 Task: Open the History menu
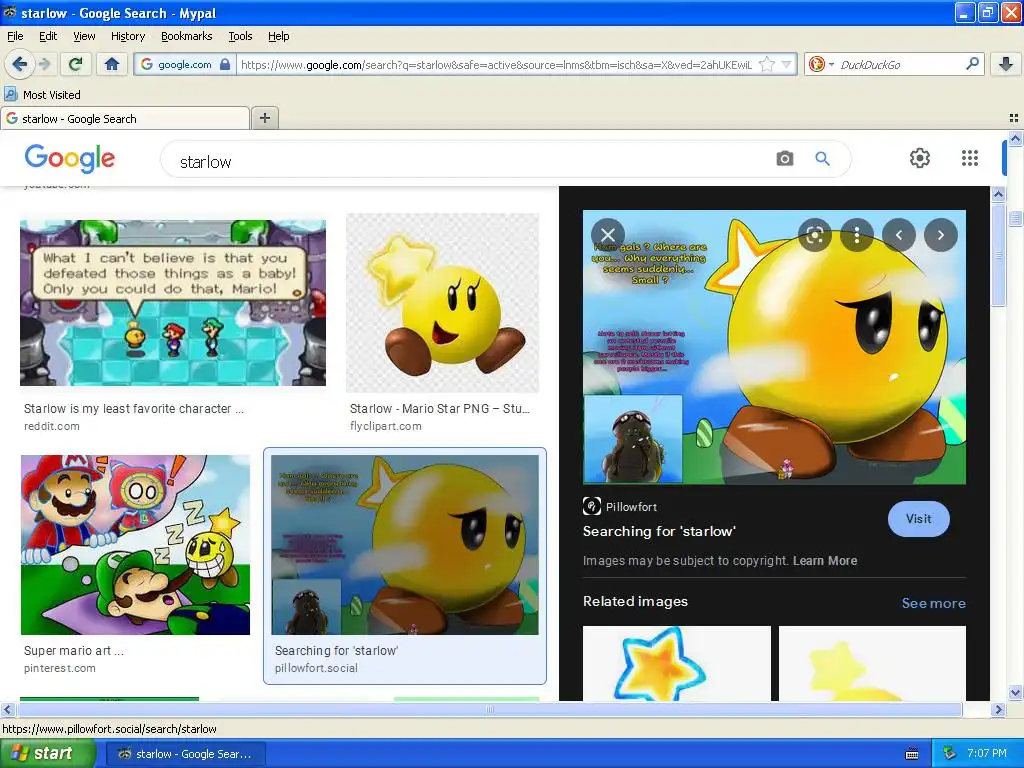(128, 36)
